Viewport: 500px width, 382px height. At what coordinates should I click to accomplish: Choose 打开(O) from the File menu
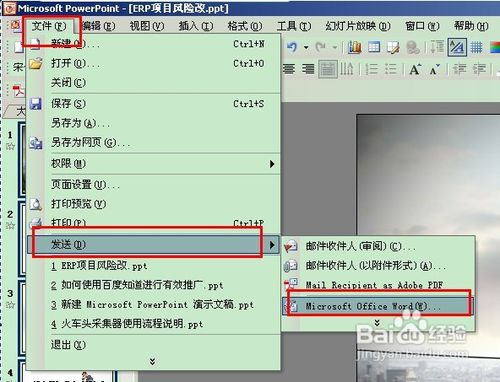pyautogui.click(x=153, y=63)
